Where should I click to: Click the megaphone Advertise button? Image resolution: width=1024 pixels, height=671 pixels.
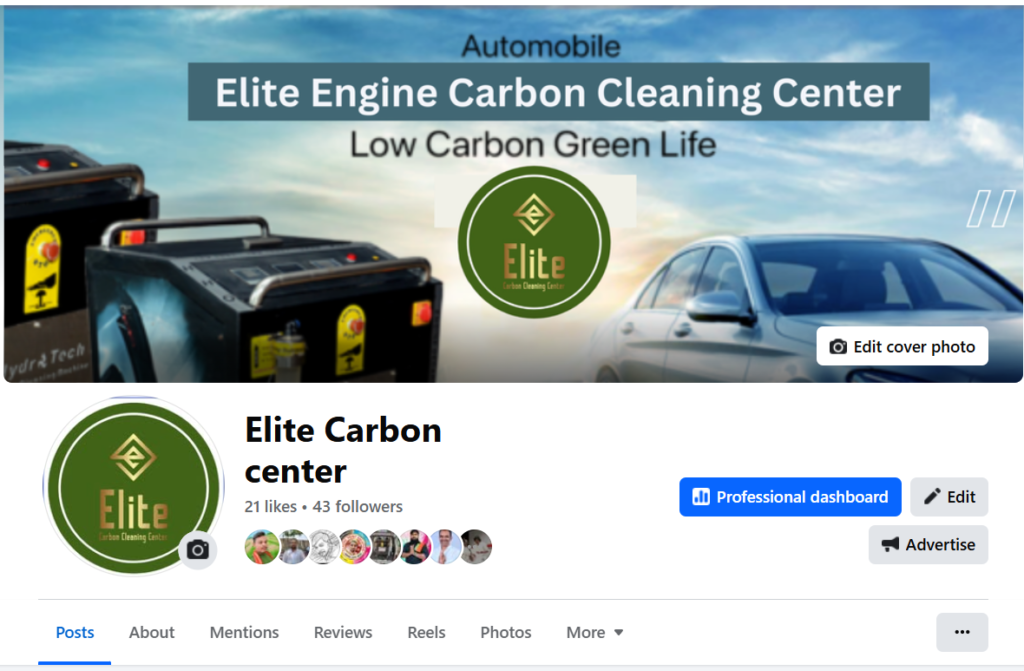[x=928, y=544]
